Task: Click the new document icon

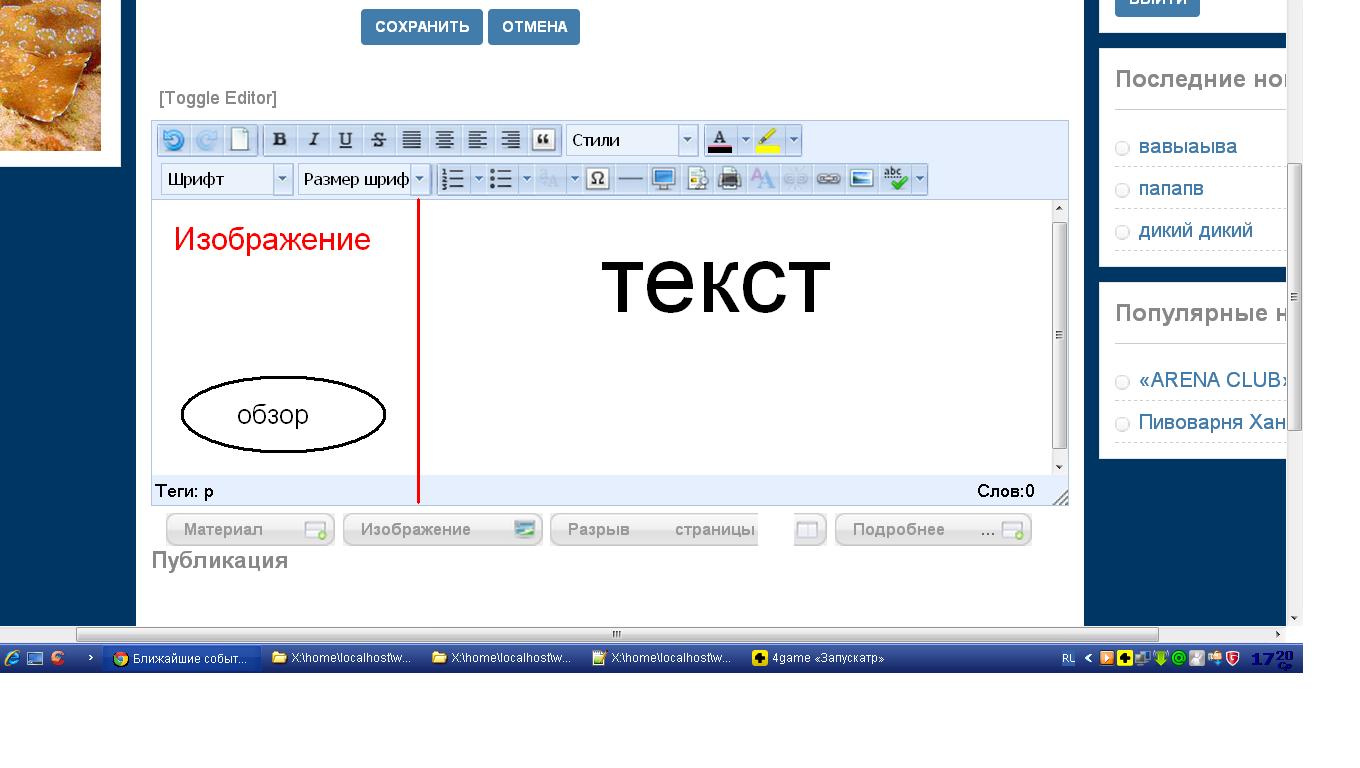Action: point(240,140)
